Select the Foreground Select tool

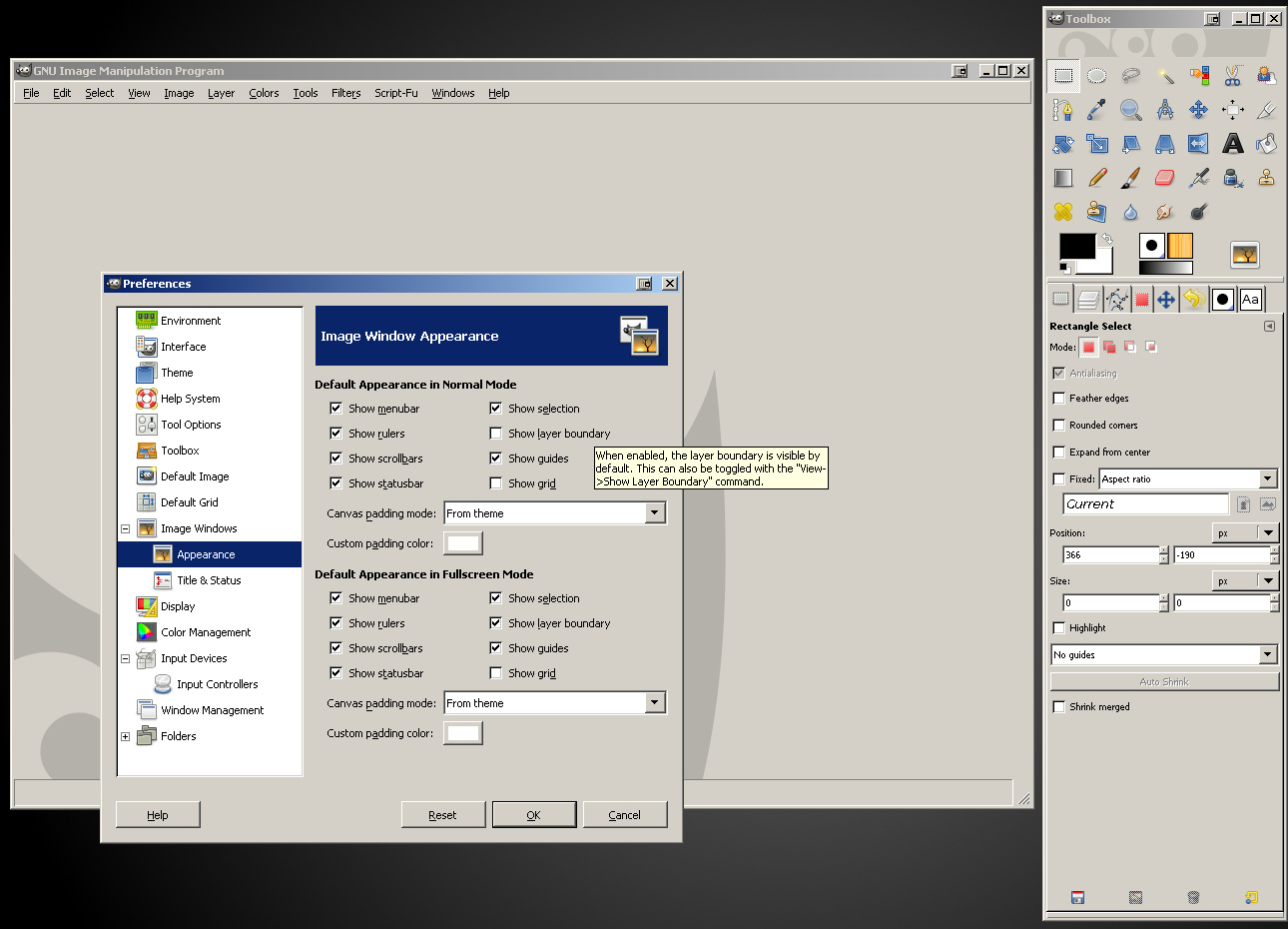click(1267, 76)
